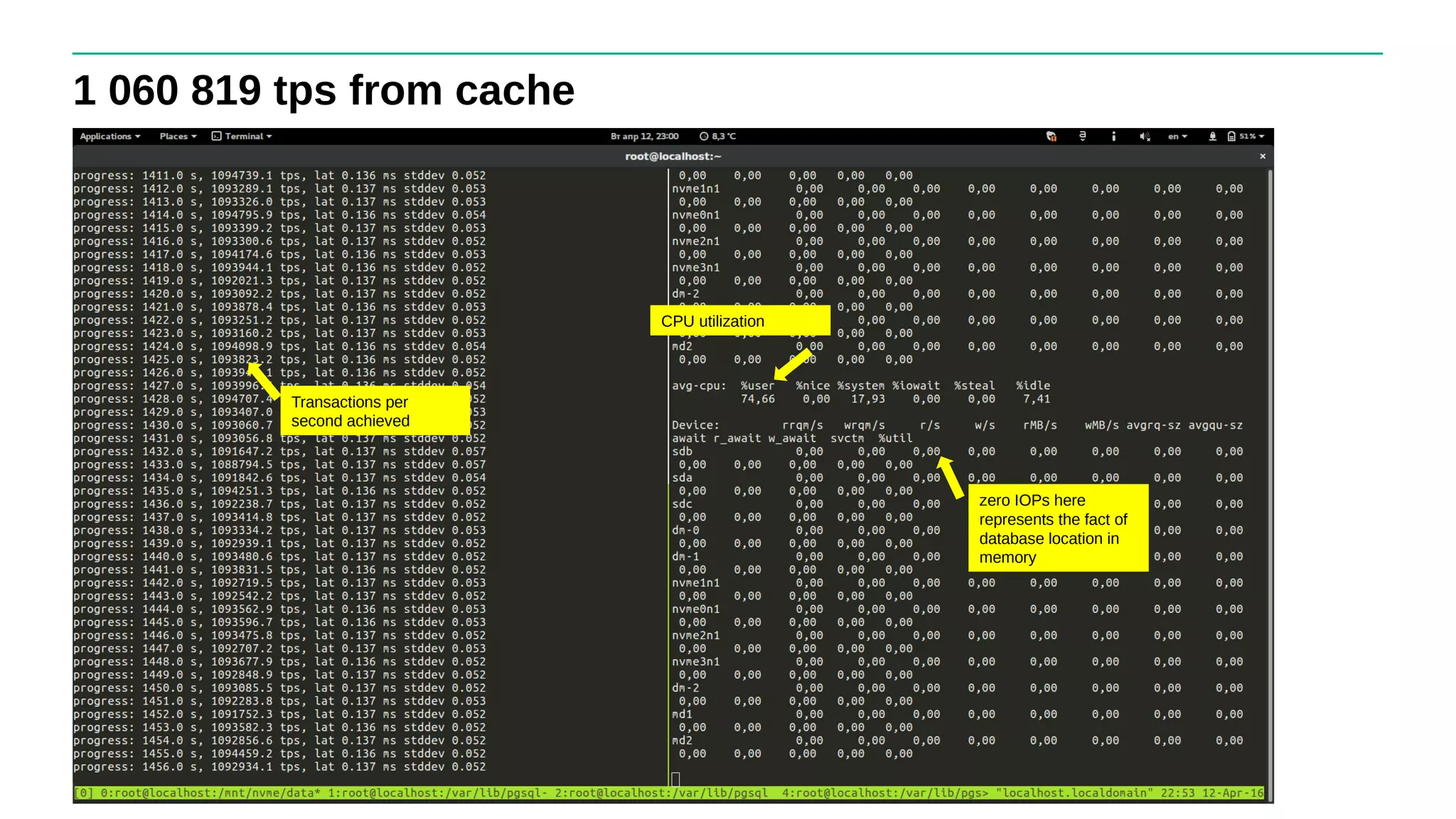Click the weather icon beside 8,3 °C
Viewport: 1456px width, 819px height.
coord(704,136)
